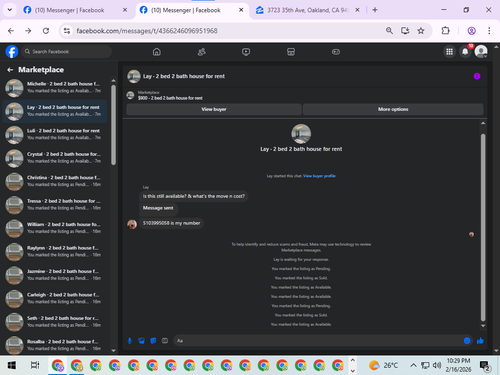
Task: Close the 3723 35th Ave tab
Action: [x=357, y=10]
